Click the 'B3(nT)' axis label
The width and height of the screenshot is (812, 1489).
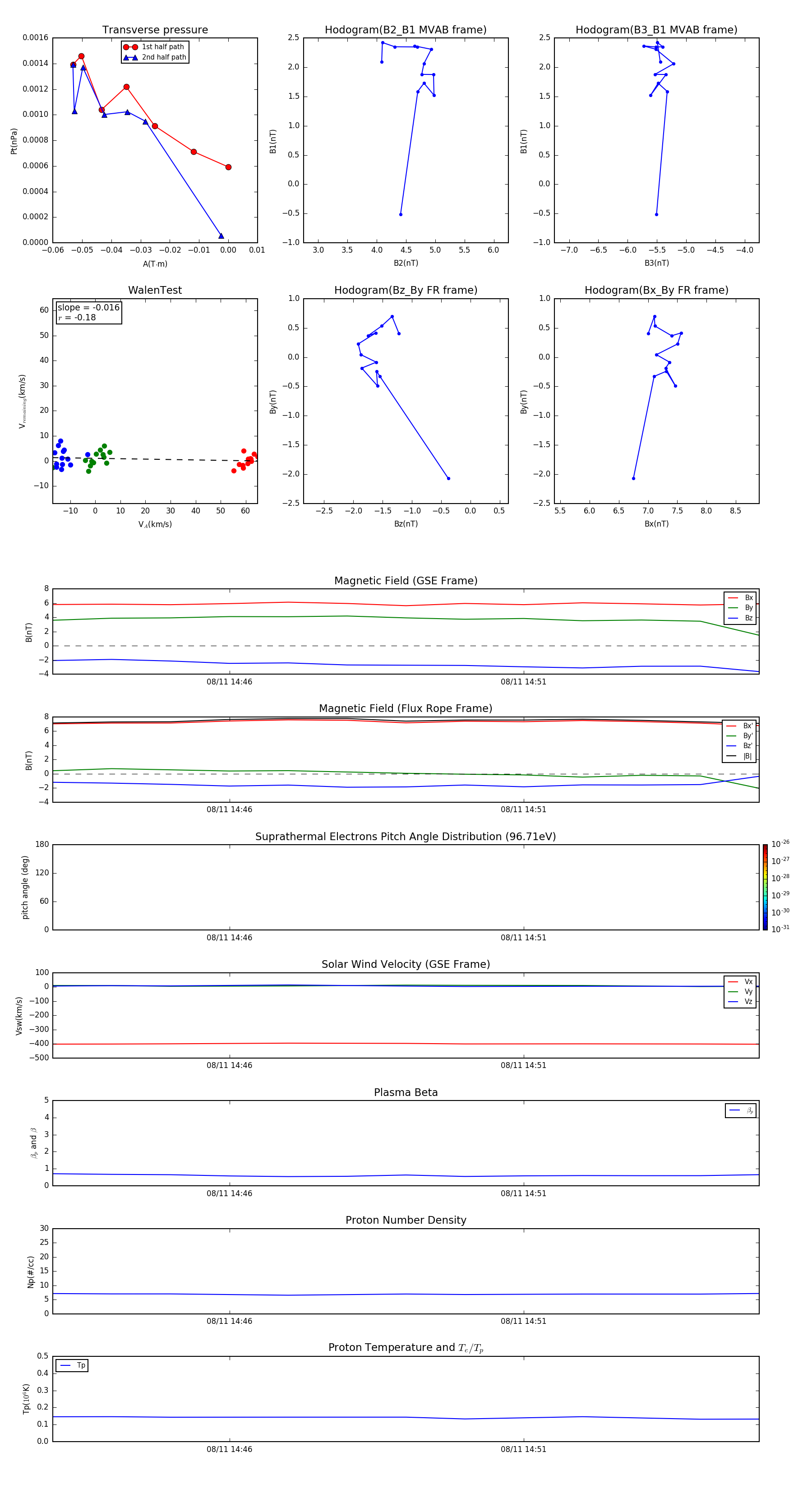pos(656,263)
